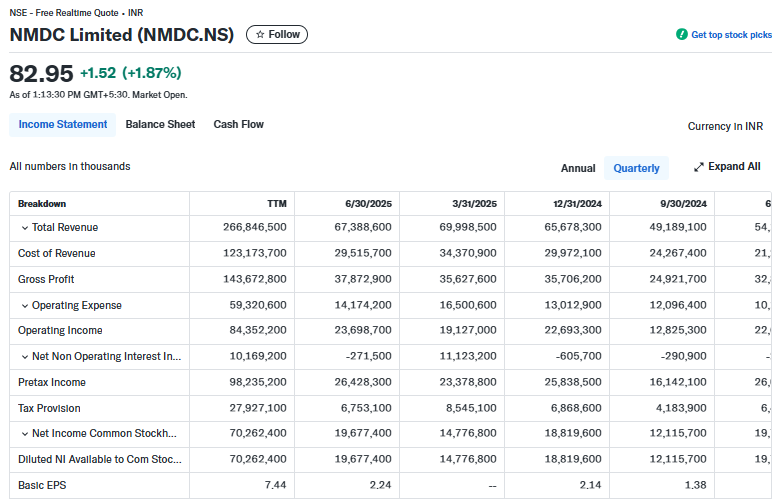This screenshot has width=778, height=499.
Task: Click Tax Provision value 8,545,100
Action: 471,408
